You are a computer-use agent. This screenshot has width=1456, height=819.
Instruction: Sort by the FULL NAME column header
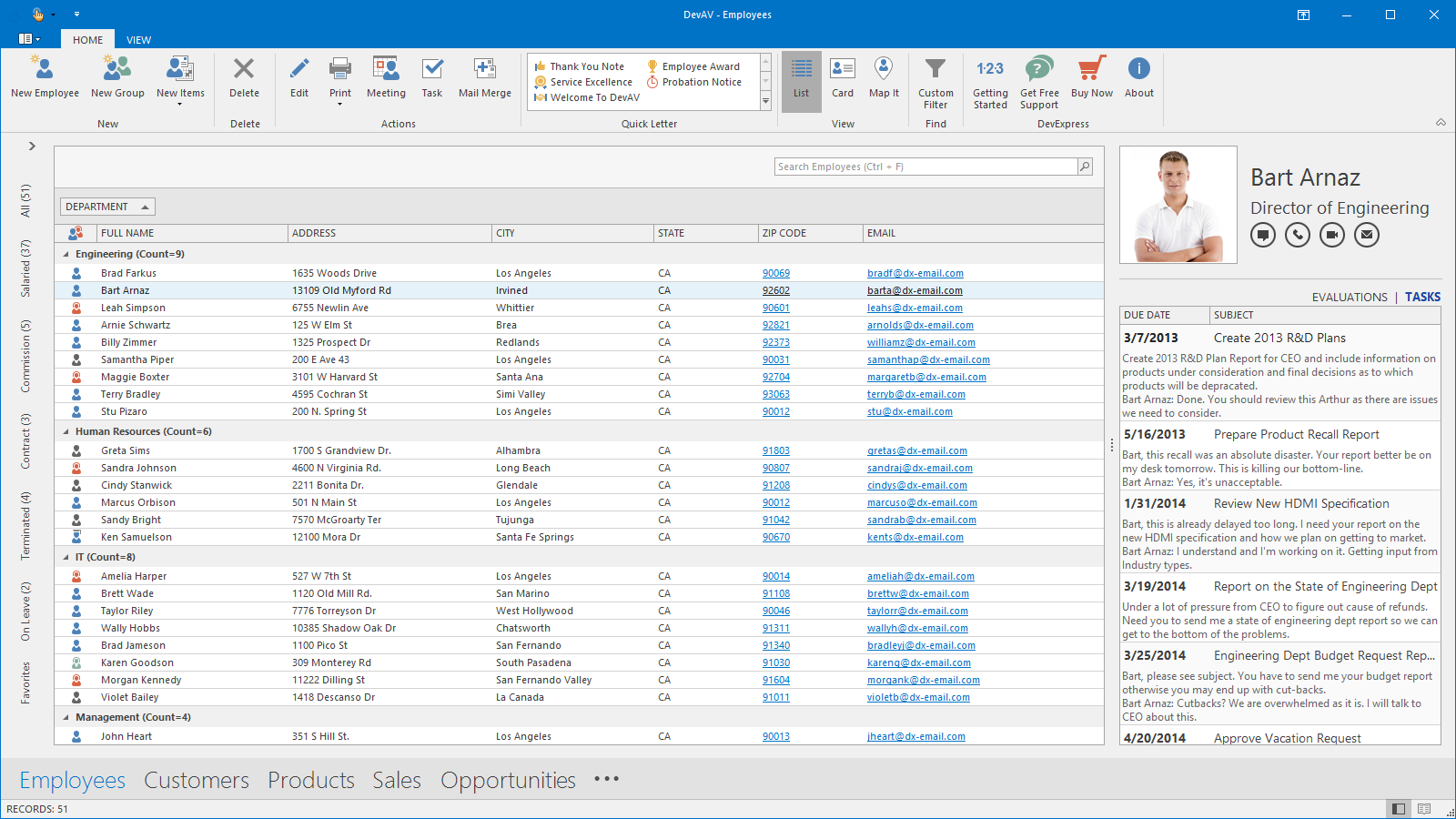[192, 233]
